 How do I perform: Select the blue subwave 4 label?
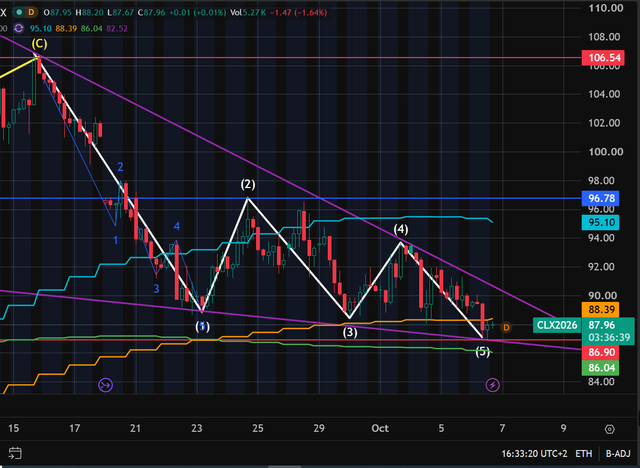tap(177, 226)
